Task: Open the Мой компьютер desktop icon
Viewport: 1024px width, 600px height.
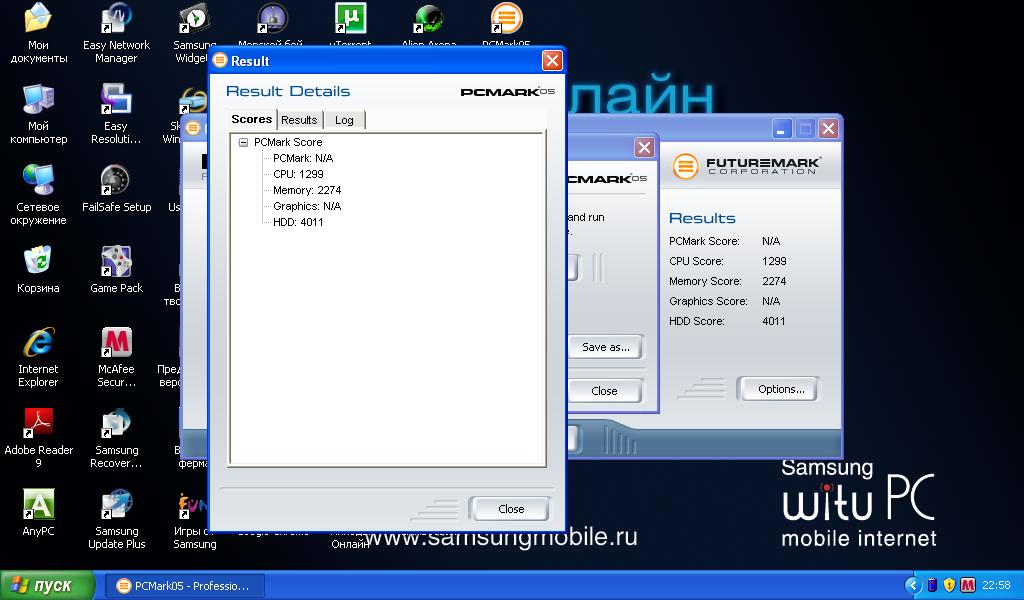Action: point(38,114)
